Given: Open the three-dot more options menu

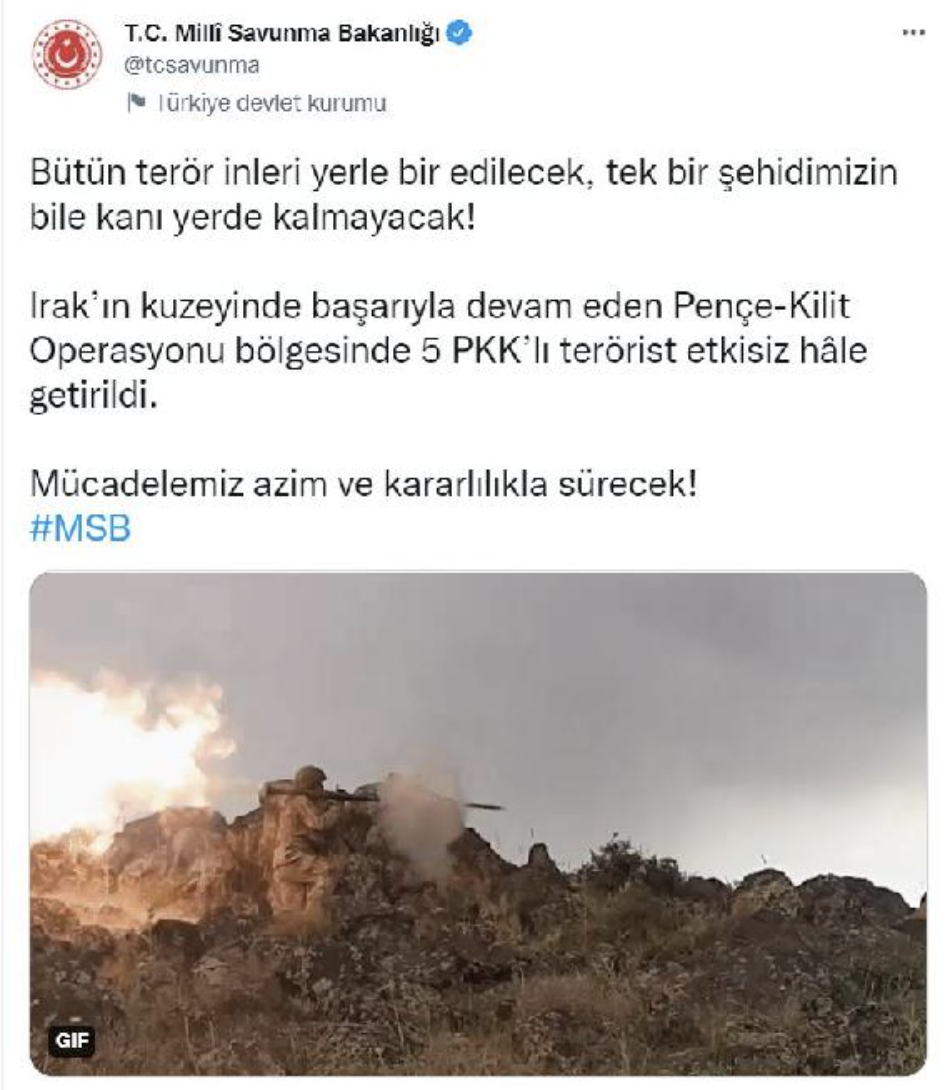Looking at the screenshot, I should point(912,33).
